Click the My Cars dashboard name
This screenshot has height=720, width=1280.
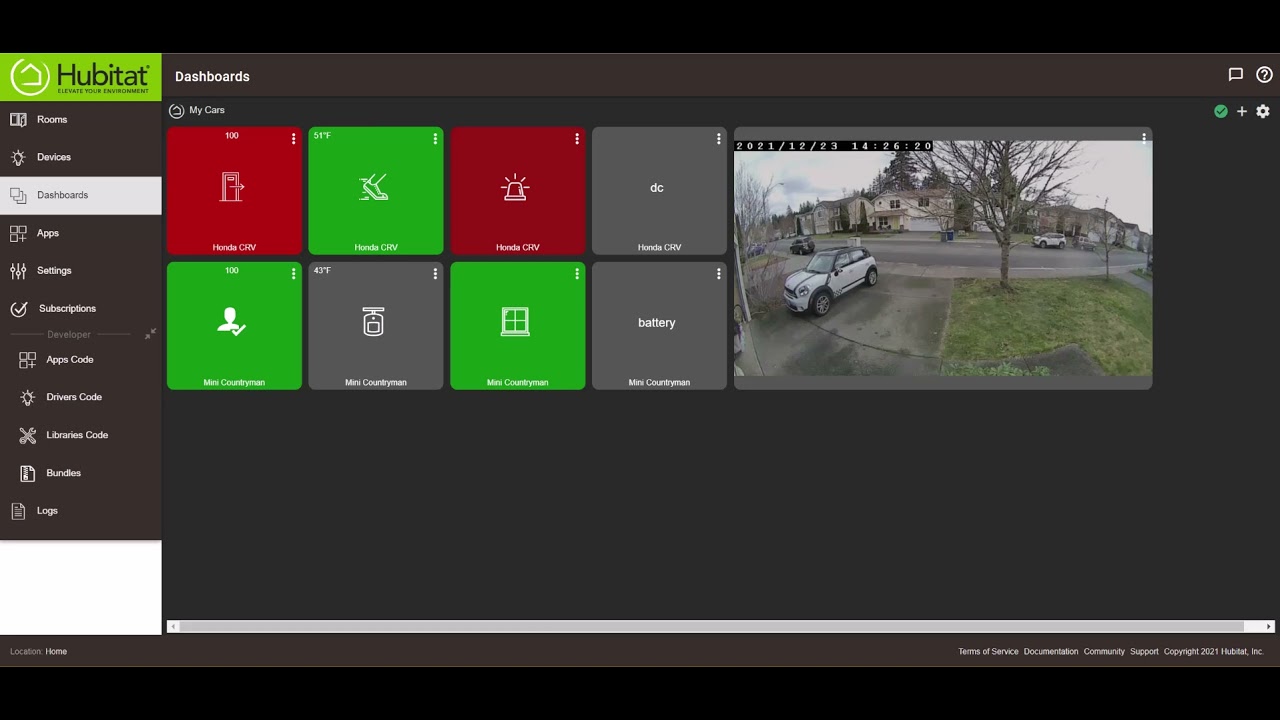click(x=207, y=111)
